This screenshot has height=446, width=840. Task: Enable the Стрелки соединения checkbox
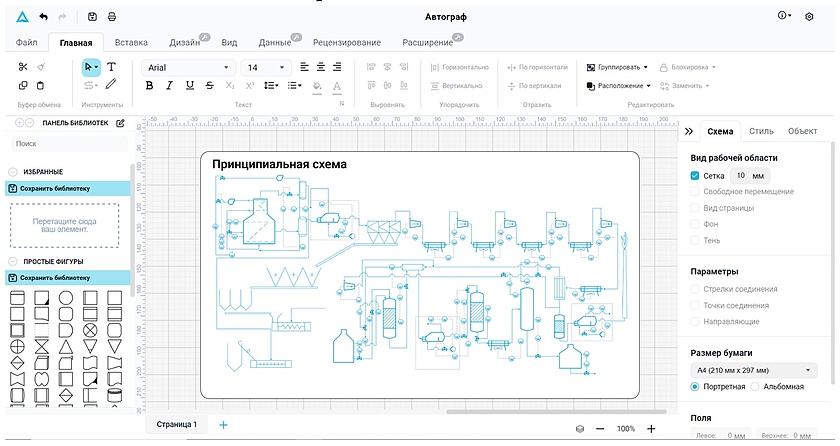click(696, 289)
